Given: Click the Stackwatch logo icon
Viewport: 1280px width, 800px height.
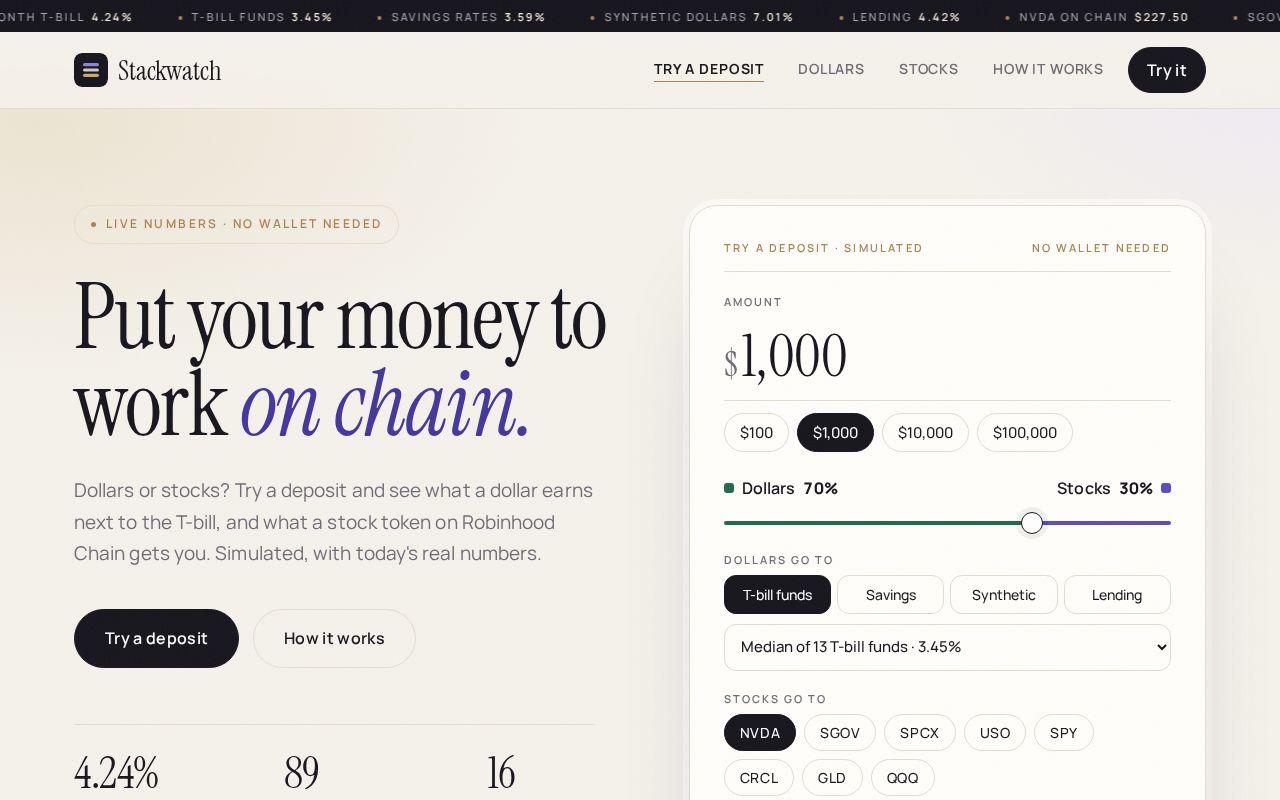Looking at the screenshot, I should tap(91, 70).
